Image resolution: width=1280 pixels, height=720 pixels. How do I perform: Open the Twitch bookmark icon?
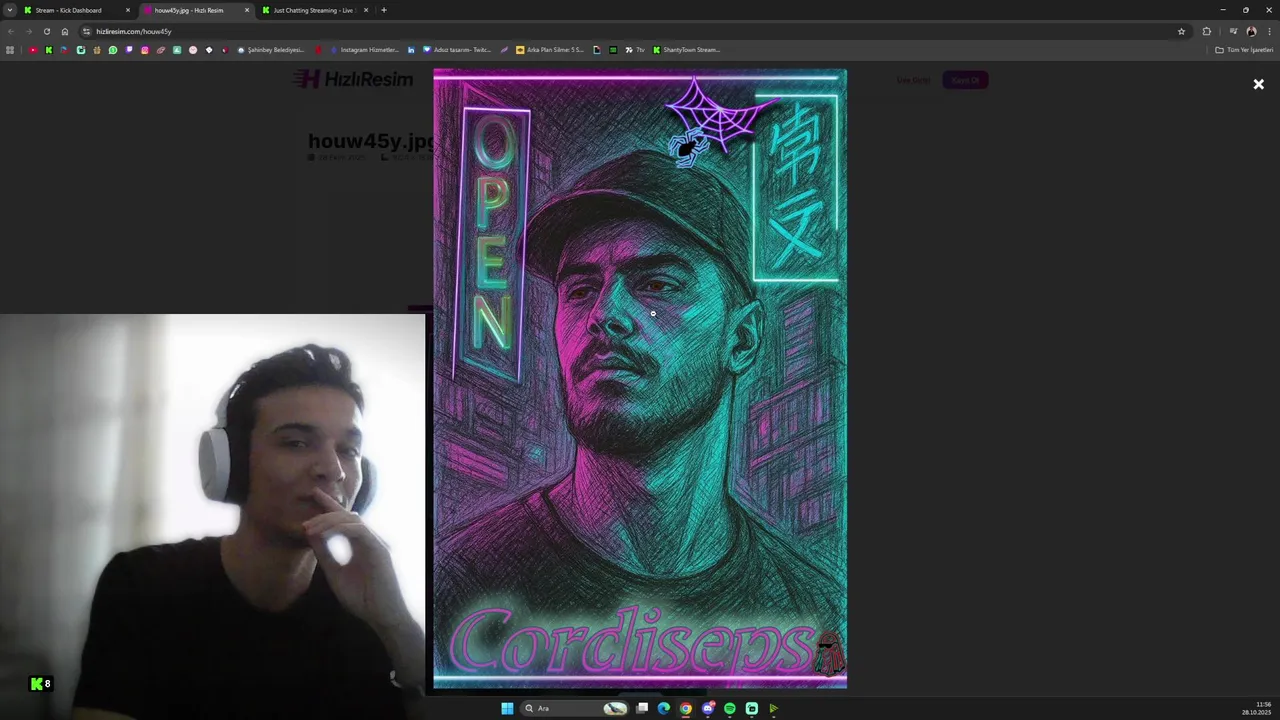(129, 50)
